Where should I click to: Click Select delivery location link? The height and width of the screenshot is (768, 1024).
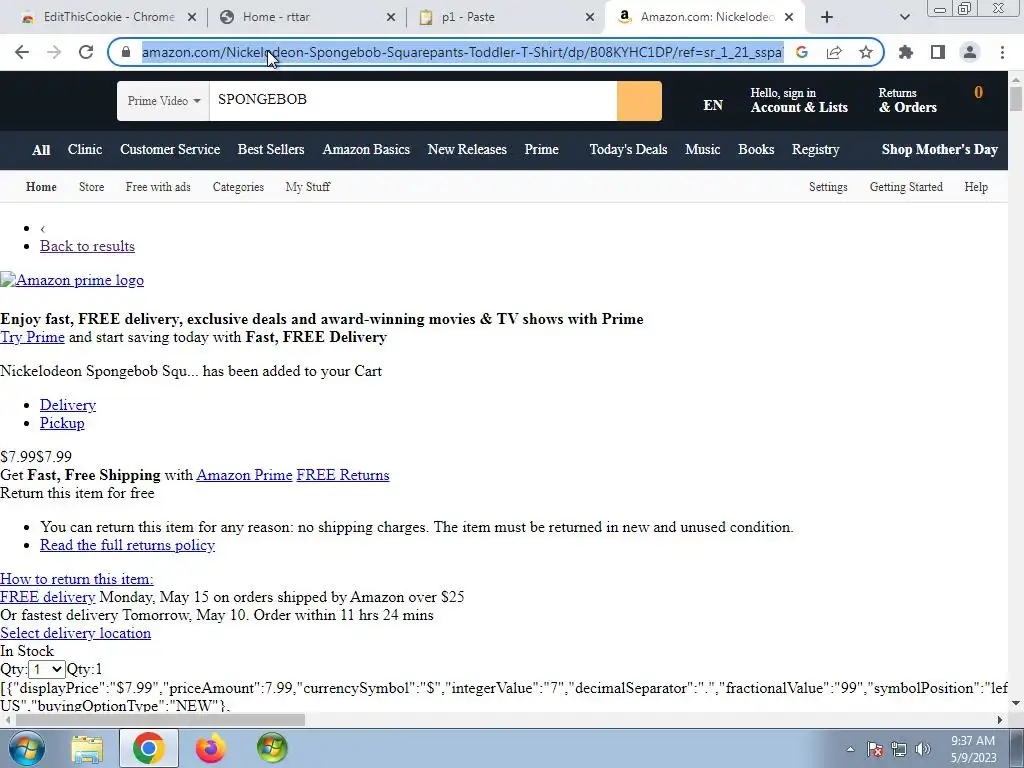point(75,633)
